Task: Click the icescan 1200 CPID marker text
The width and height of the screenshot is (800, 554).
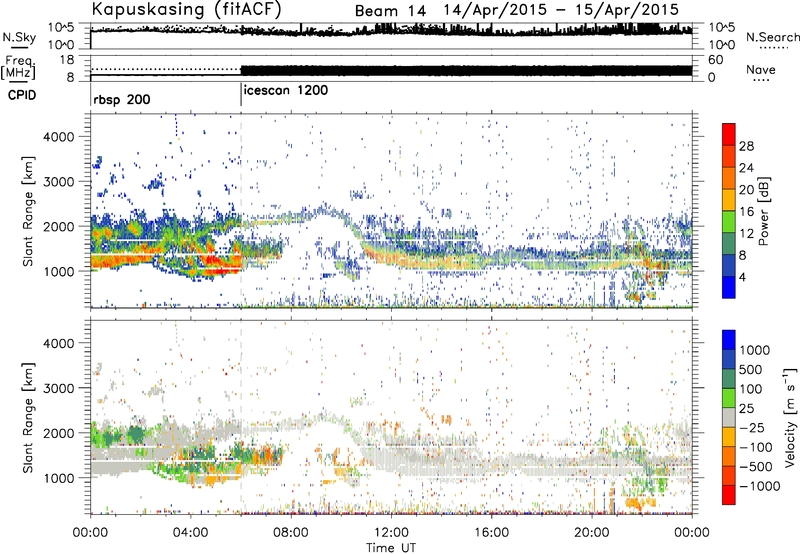Action: 286,91
